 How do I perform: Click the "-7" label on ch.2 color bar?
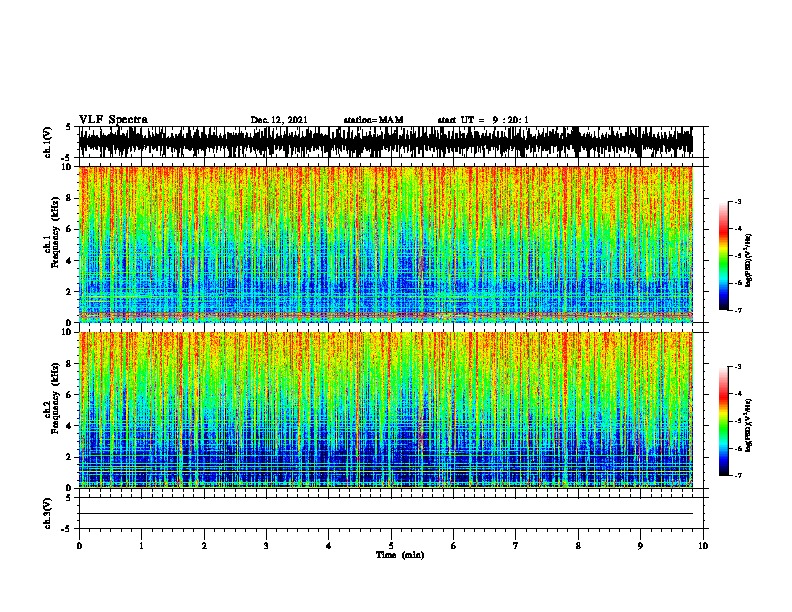tap(737, 476)
